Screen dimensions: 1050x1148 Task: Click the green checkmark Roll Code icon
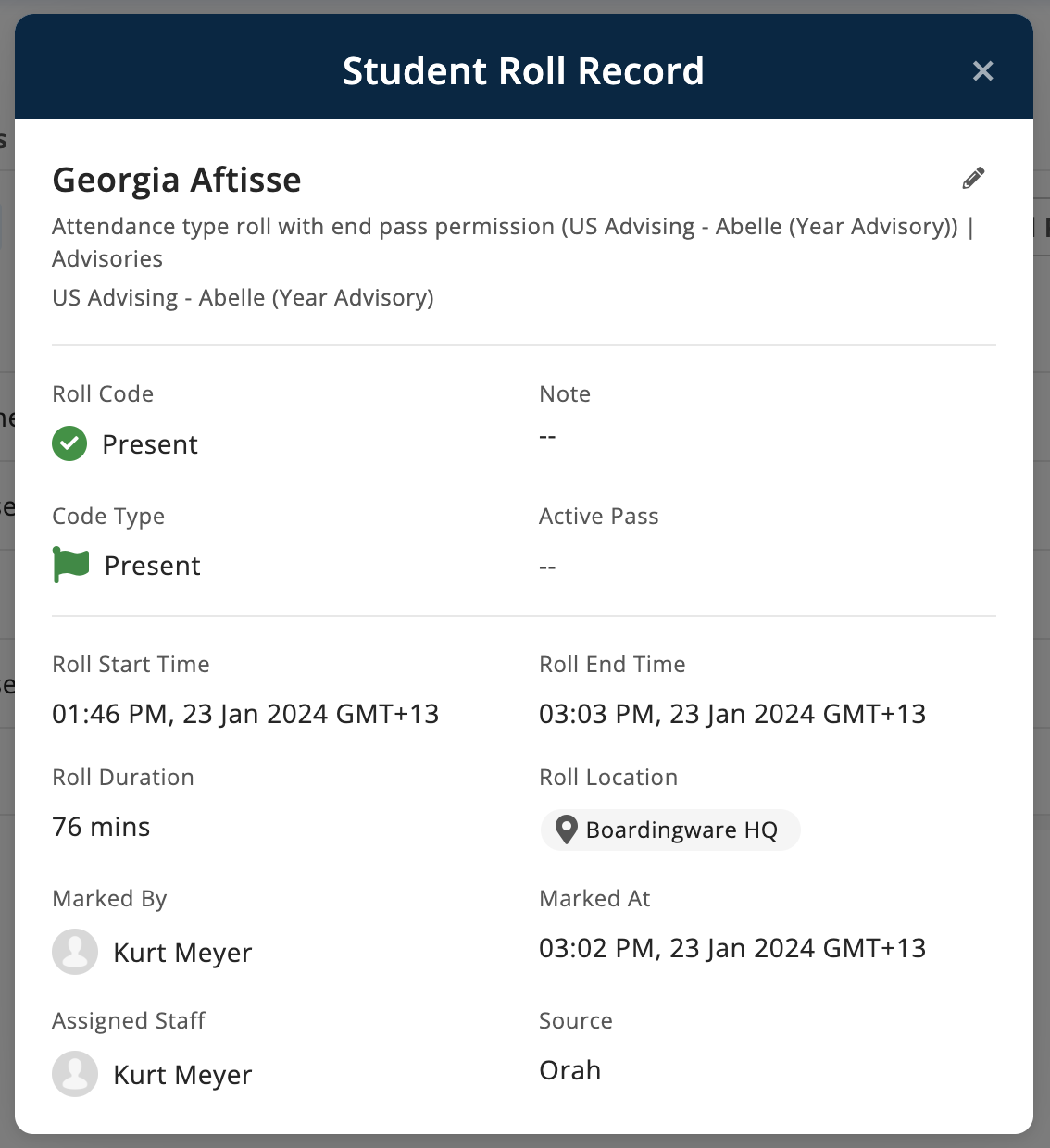pyautogui.click(x=69, y=443)
